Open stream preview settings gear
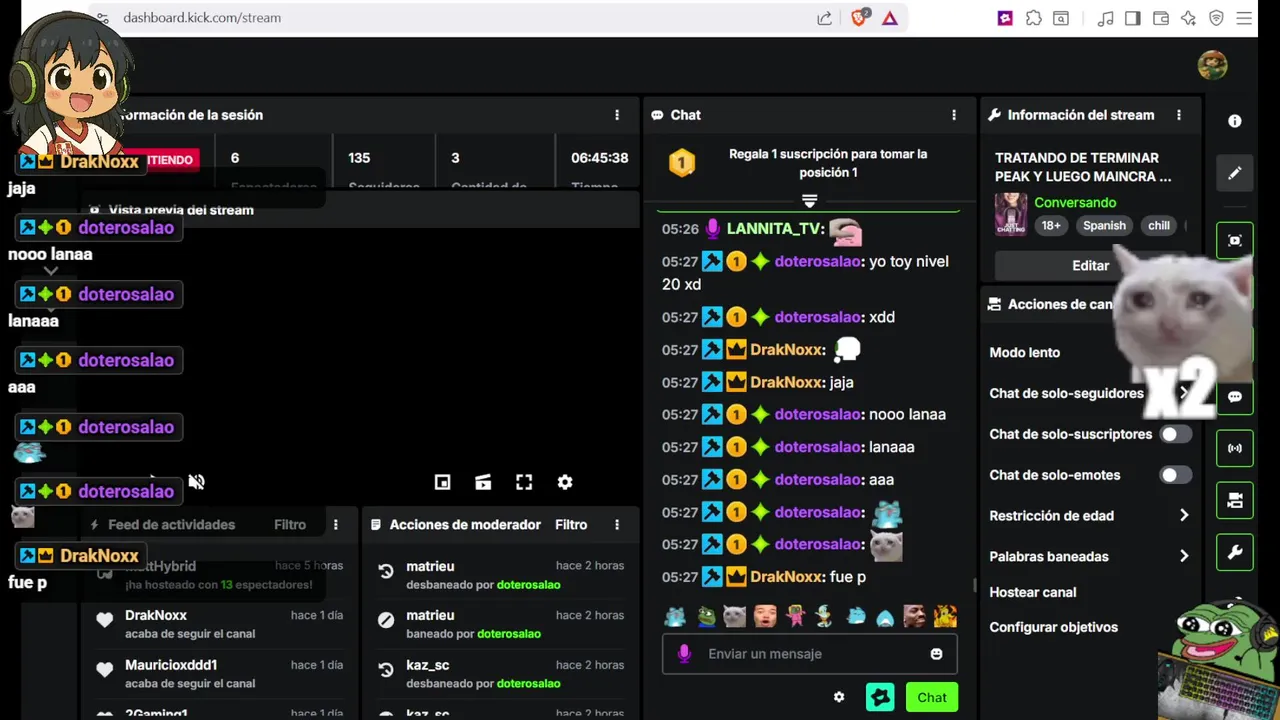 [565, 482]
